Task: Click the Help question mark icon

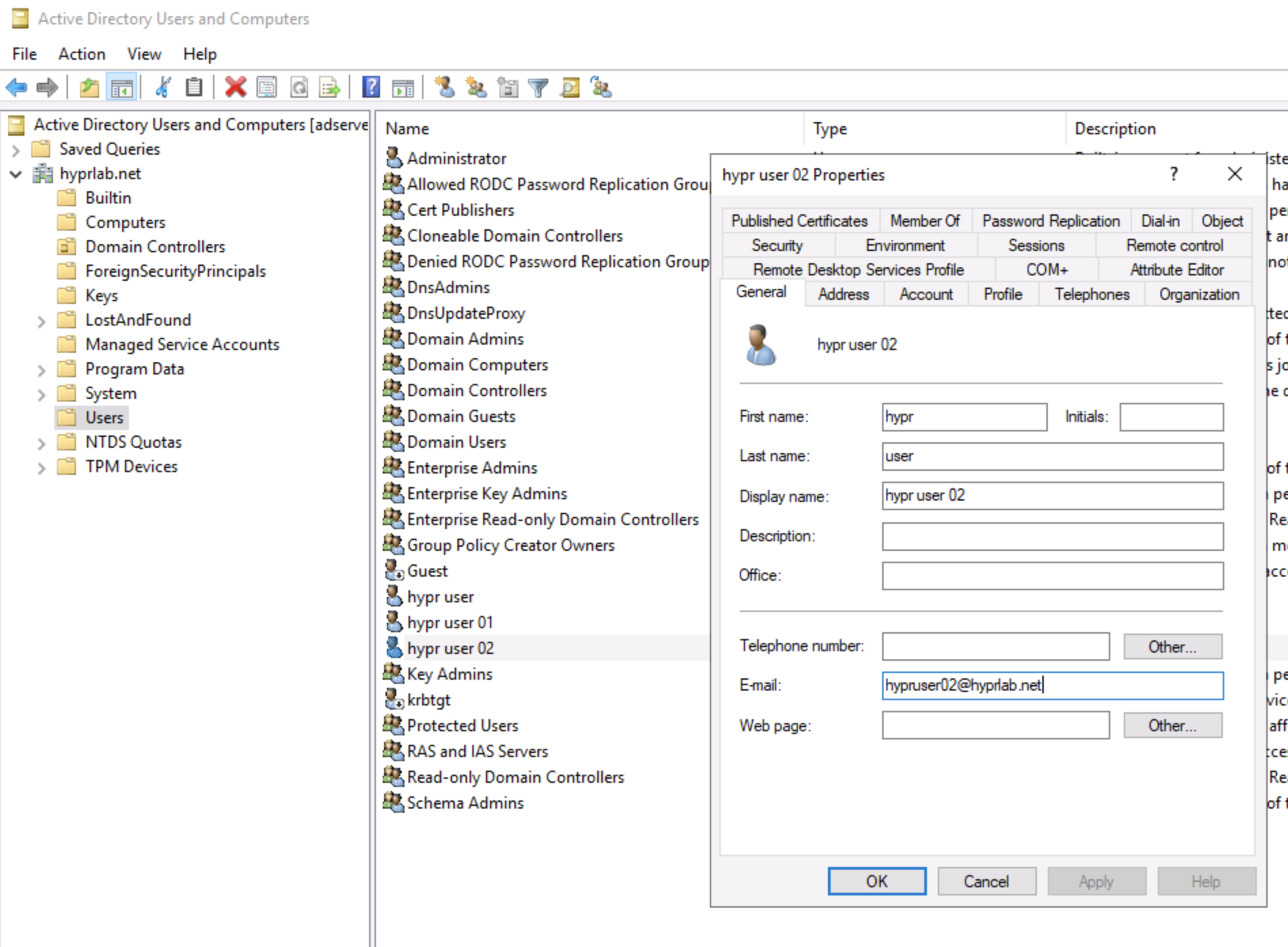Action: click(x=370, y=88)
